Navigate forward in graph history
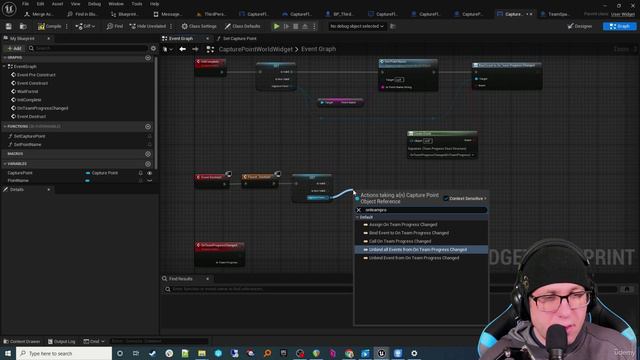Viewport: 640px width, 360px height. [195, 49]
